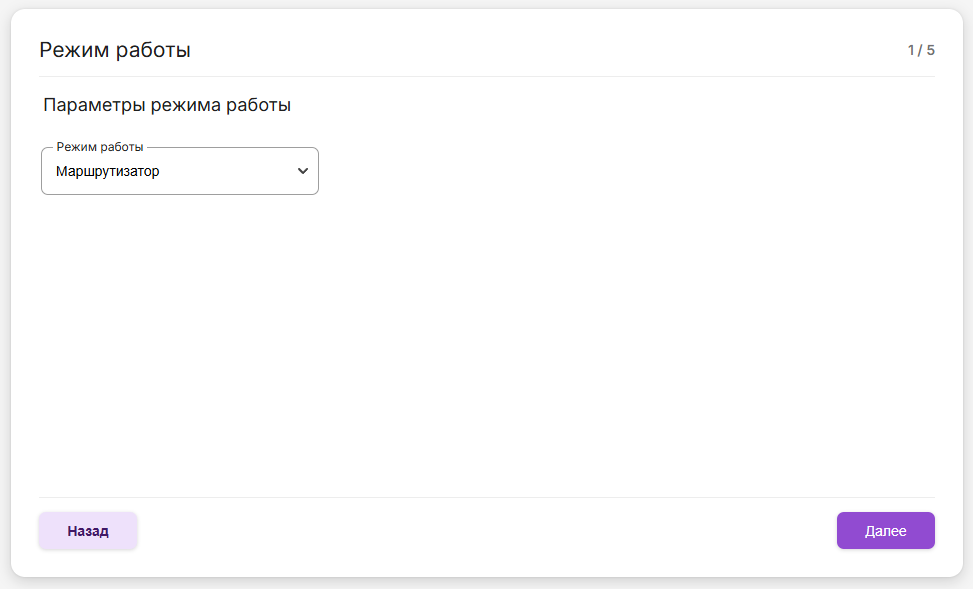This screenshot has width=973, height=589.
Task: Return to previous step with Назад
Action: [x=88, y=531]
